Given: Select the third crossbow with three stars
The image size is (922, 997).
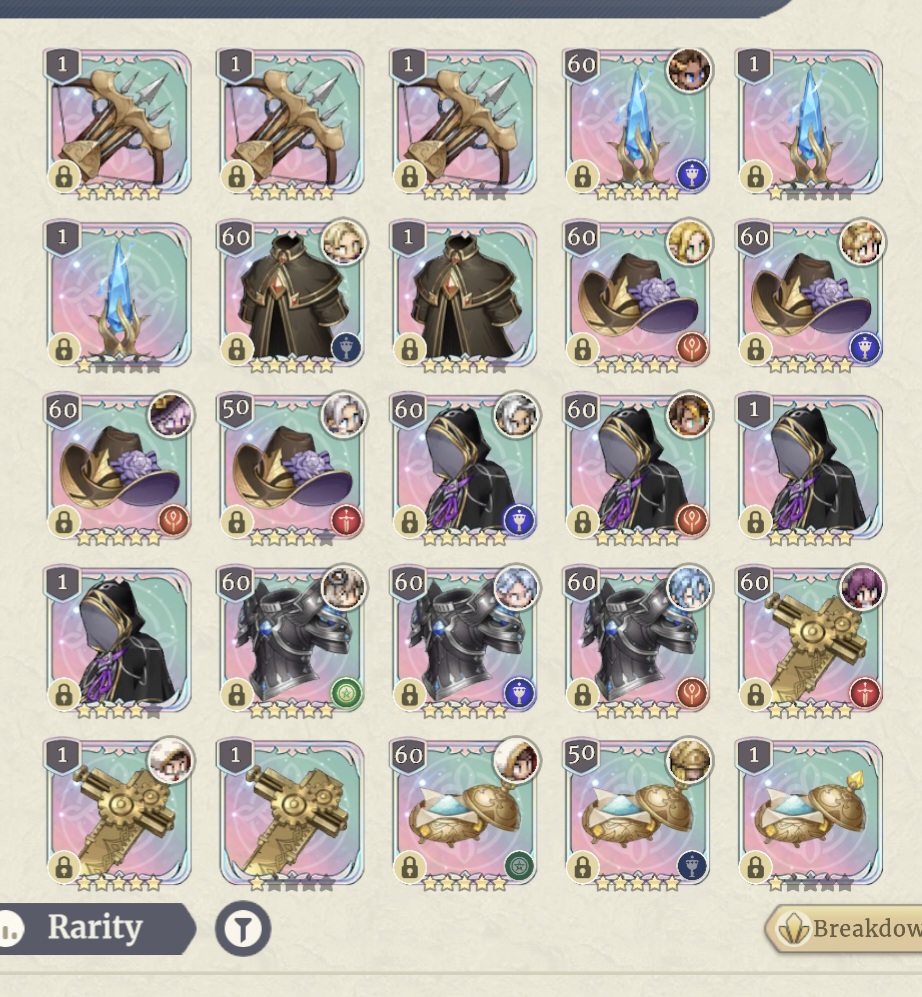Looking at the screenshot, I should point(464,123).
